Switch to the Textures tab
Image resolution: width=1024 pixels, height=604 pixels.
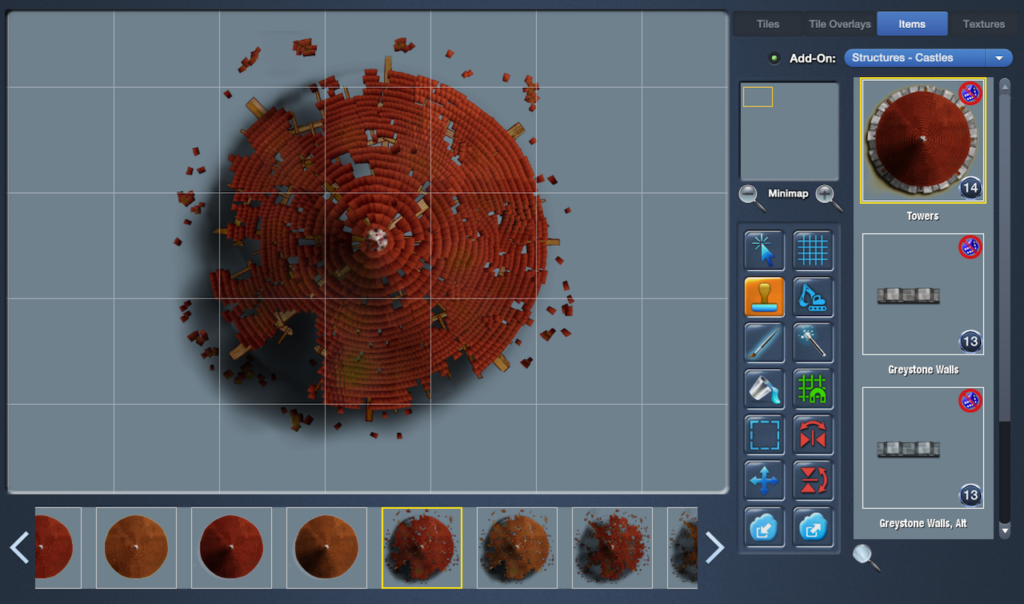(984, 24)
